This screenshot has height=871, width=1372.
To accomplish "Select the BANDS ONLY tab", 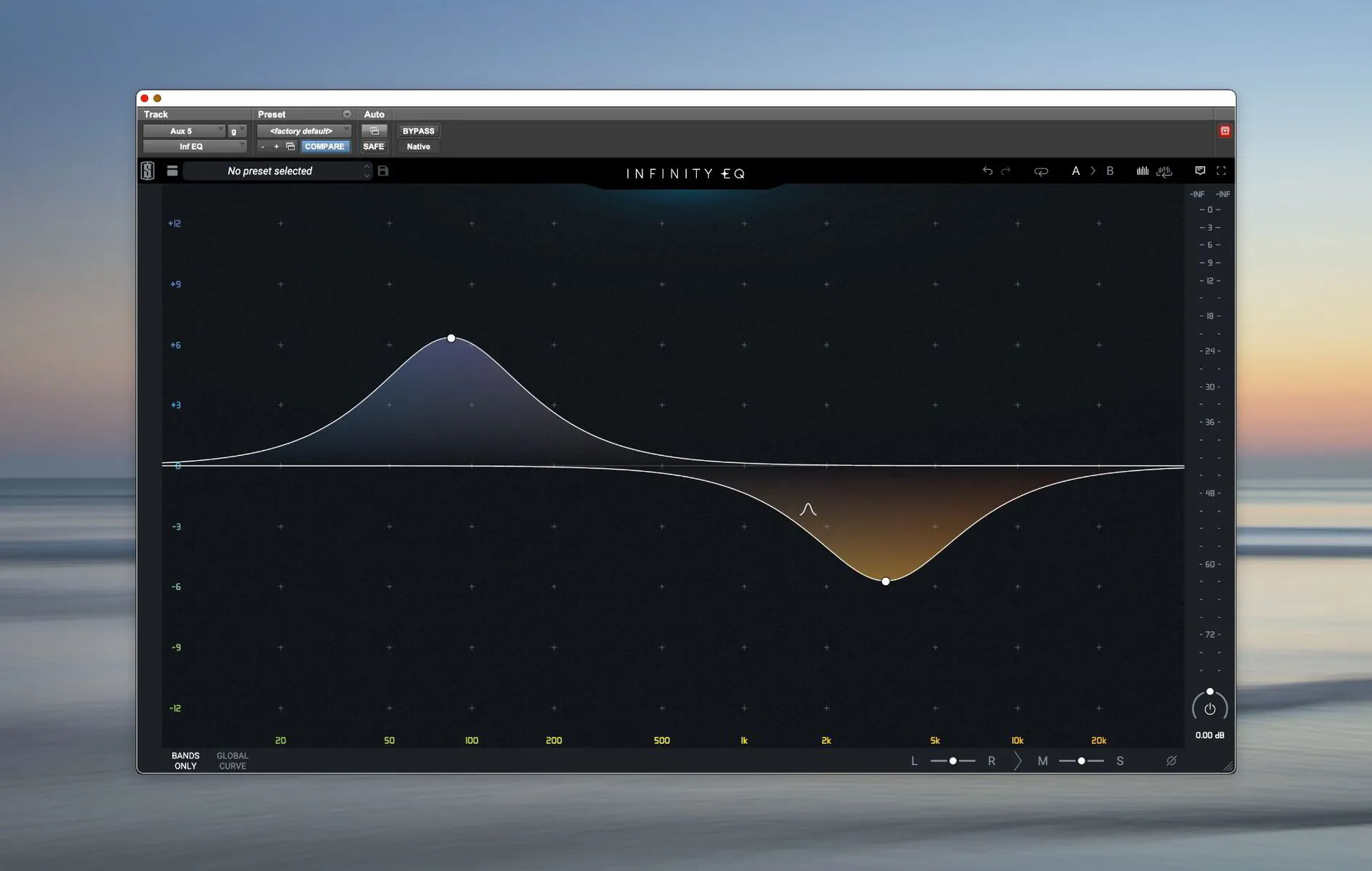I will point(185,760).
